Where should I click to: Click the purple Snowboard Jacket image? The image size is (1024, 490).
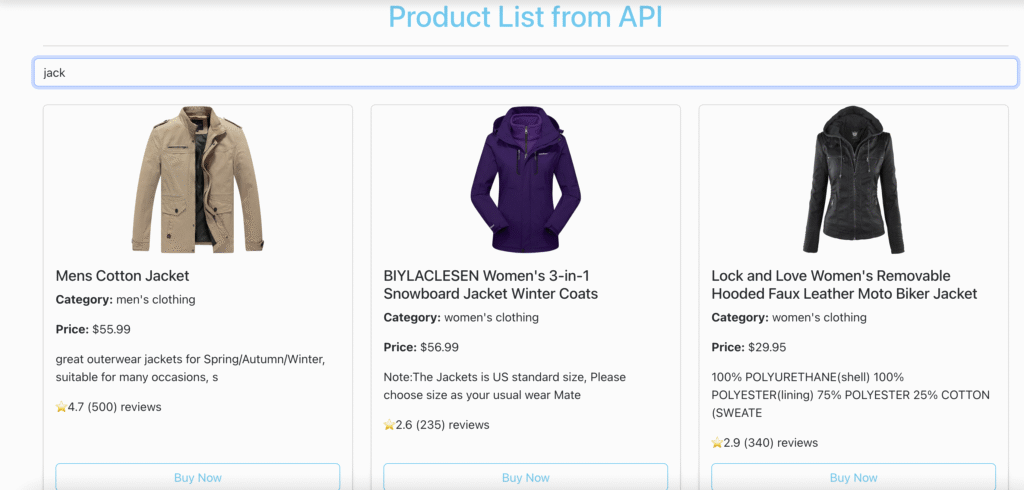pos(525,180)
